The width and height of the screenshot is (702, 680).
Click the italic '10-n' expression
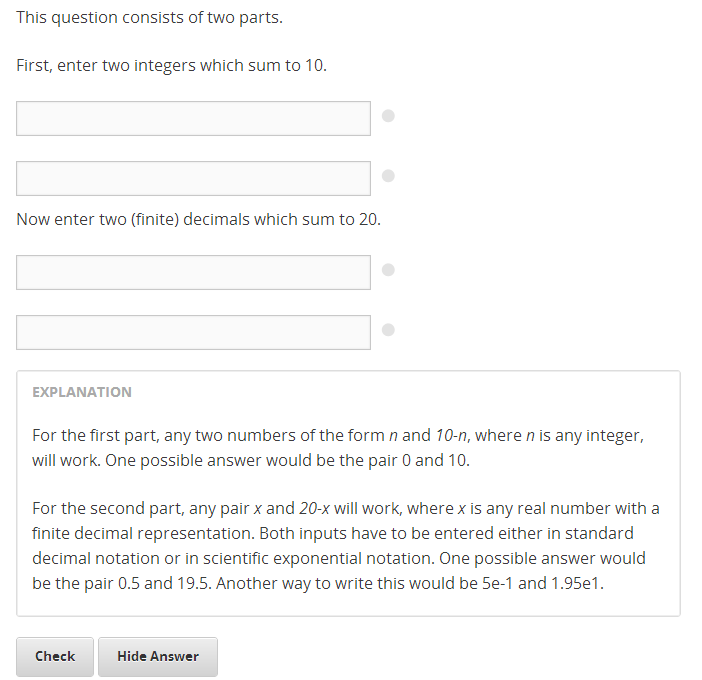click(x=447, y=436)
